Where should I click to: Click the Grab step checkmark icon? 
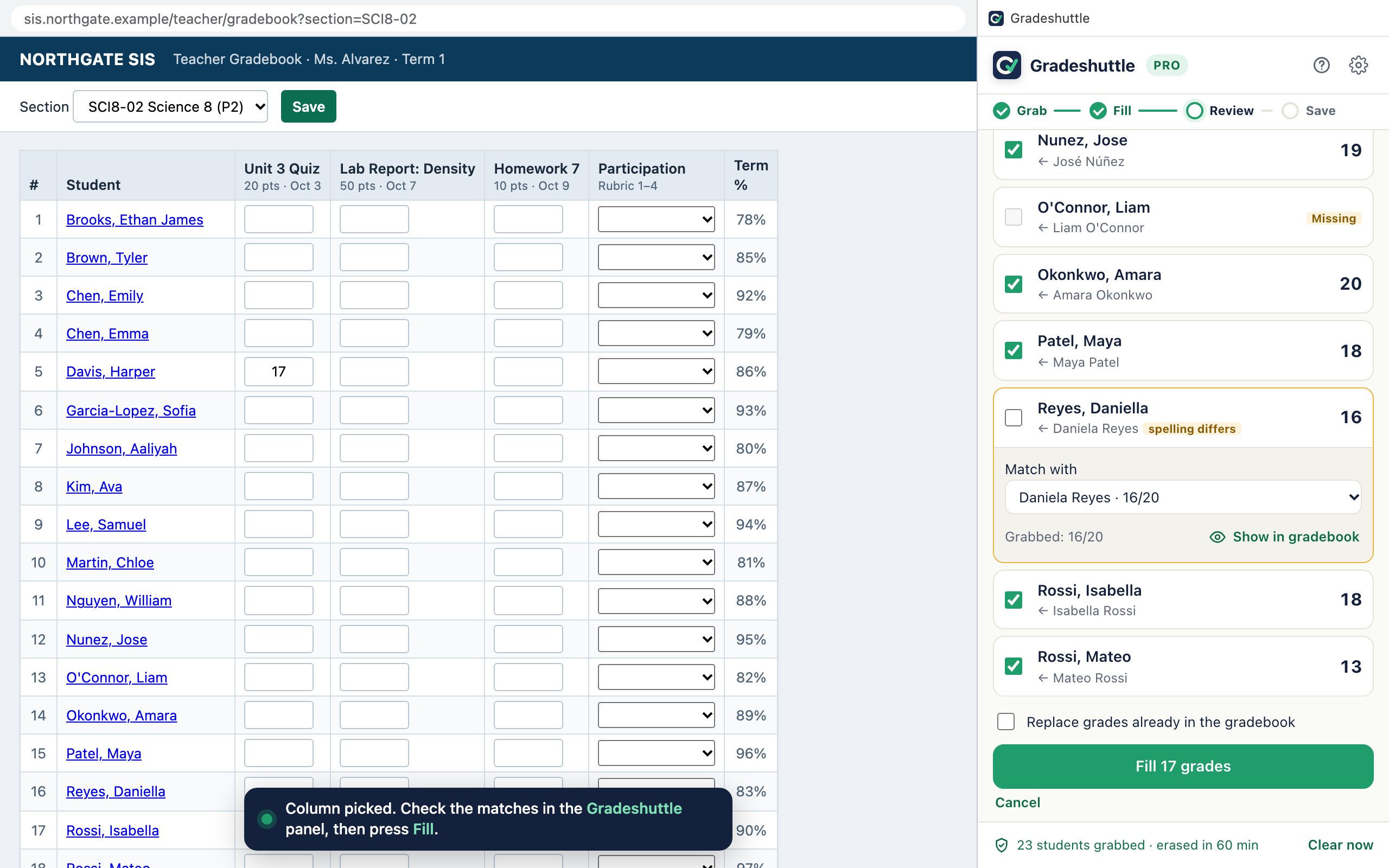(x=1002, y=111)
